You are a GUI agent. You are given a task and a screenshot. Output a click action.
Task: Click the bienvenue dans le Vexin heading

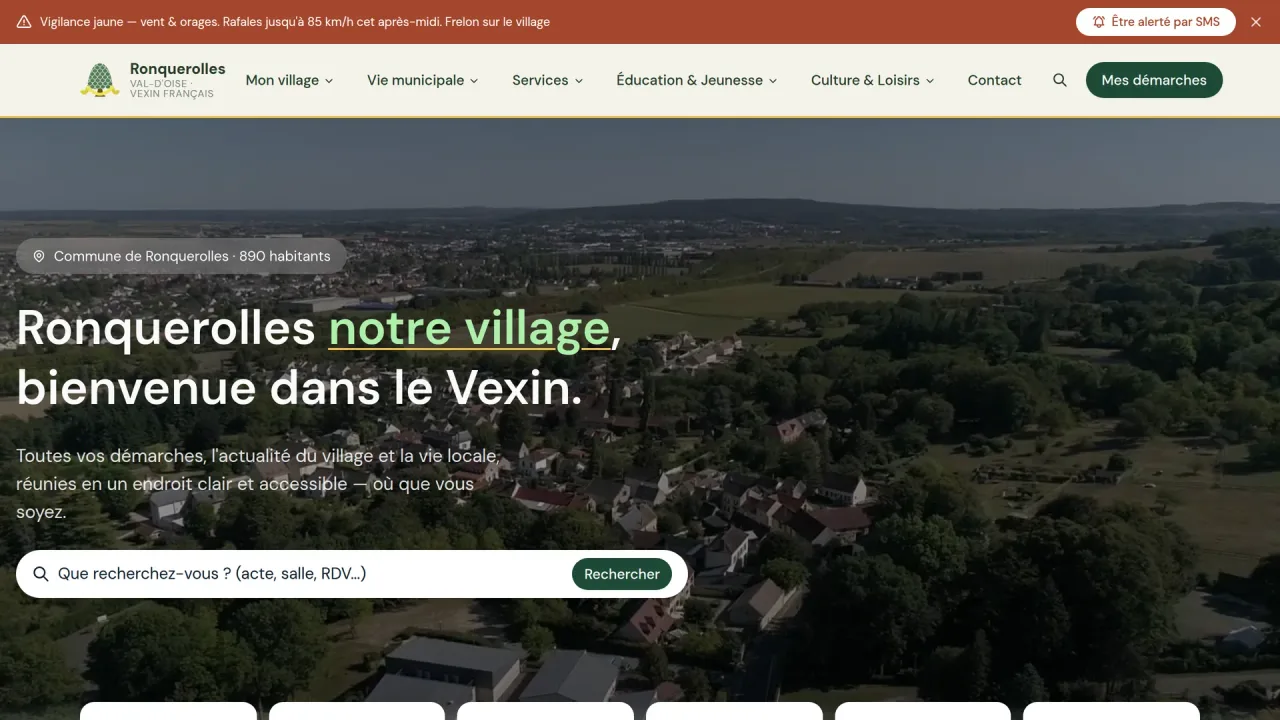pyautogui.click(x=299, y=388)
